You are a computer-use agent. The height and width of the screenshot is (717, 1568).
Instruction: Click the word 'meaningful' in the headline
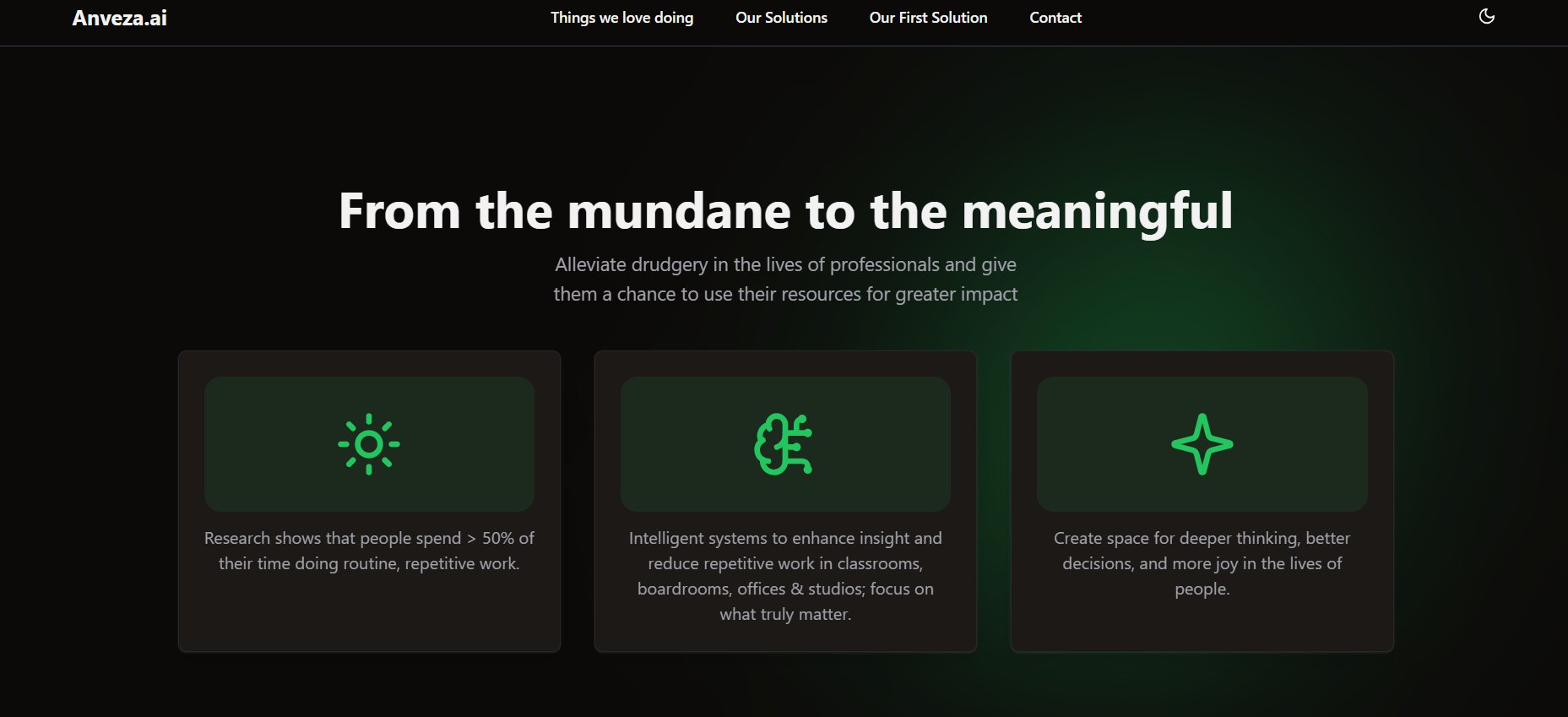pos(1097,211)
